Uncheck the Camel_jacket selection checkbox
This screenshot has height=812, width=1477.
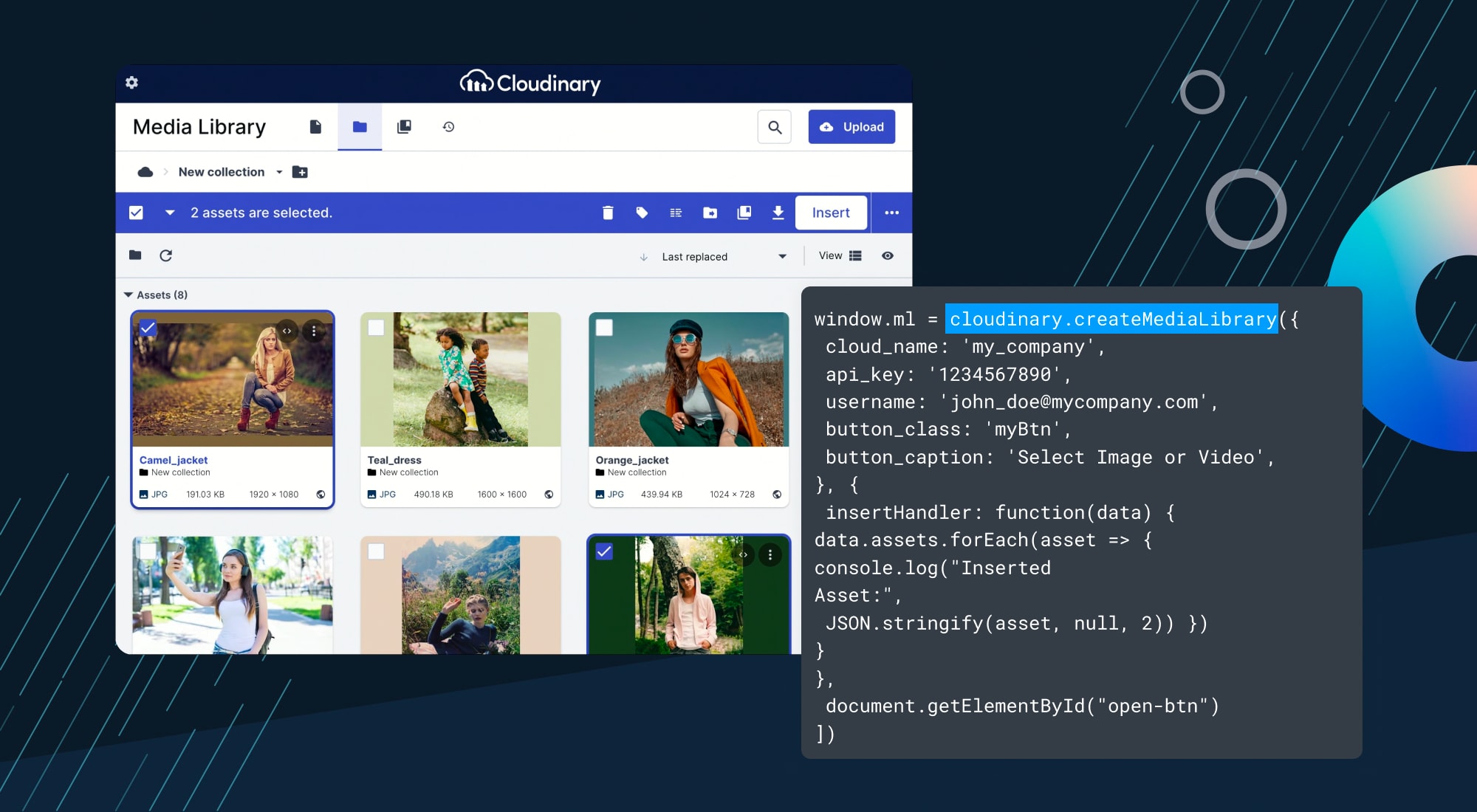[x=148, y=326]
